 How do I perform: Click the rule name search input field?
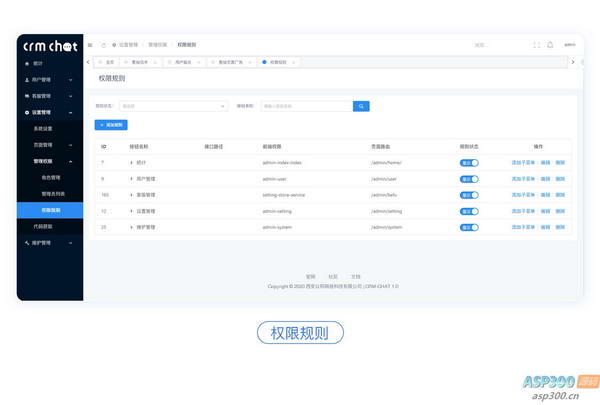point(307,106)
